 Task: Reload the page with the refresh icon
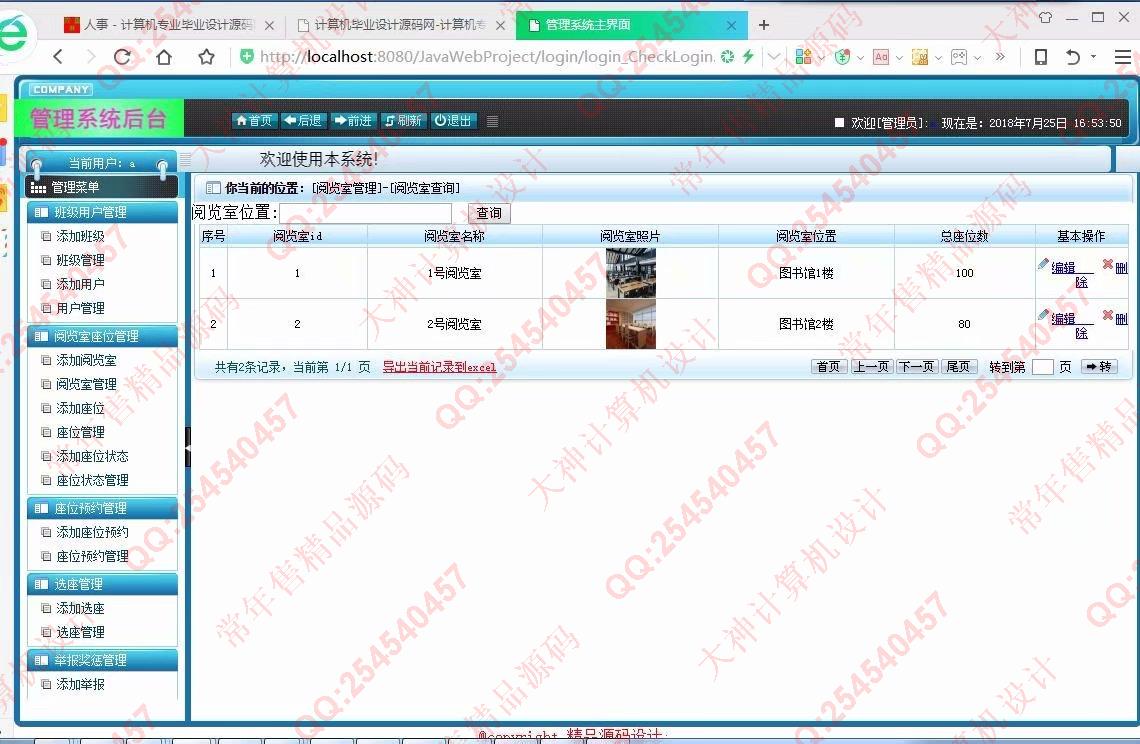click(x=122, y=56)
